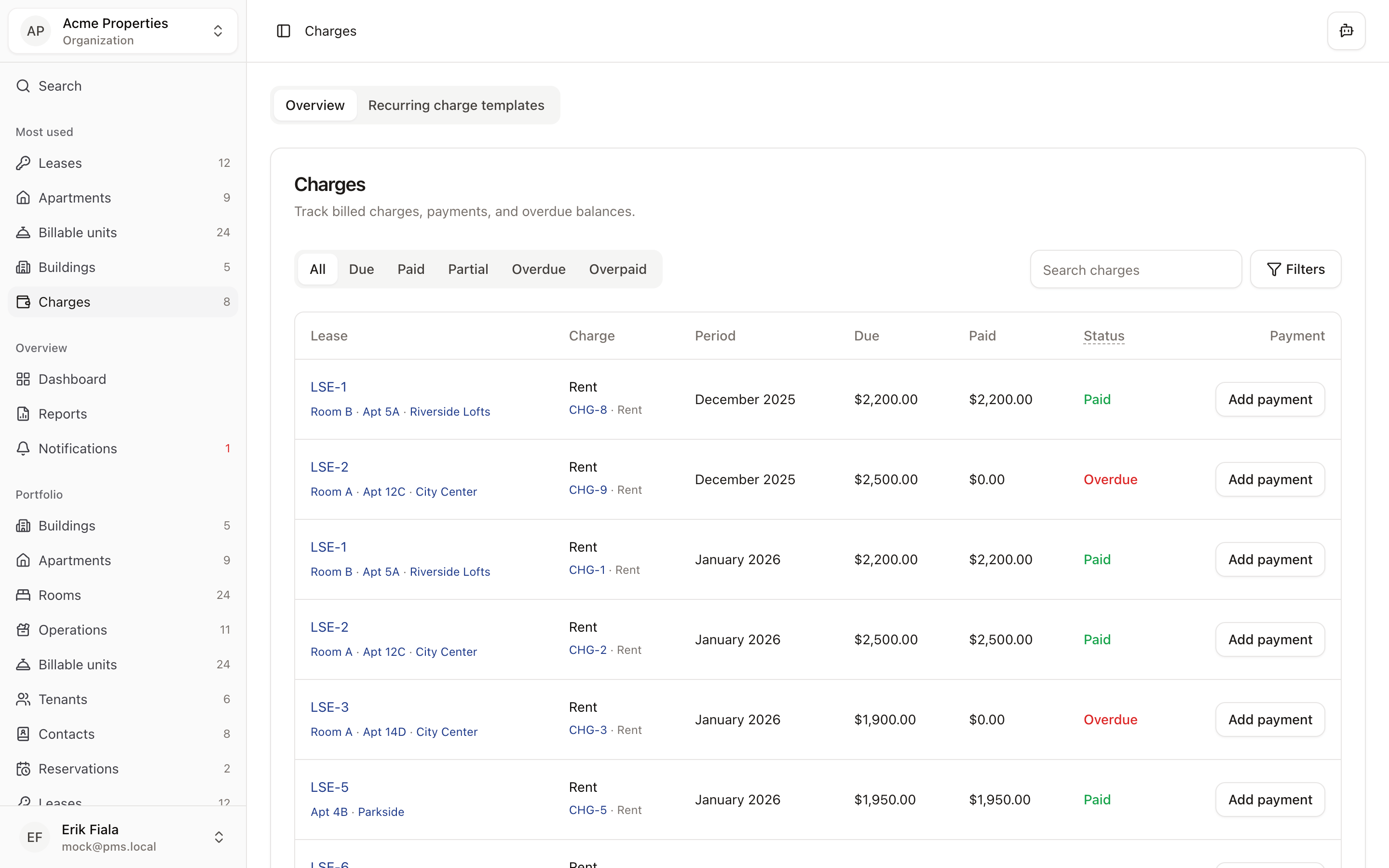Select the Overdue filter tab
The height and width of the screenshot is (868, 1389).
pos(538,269)
